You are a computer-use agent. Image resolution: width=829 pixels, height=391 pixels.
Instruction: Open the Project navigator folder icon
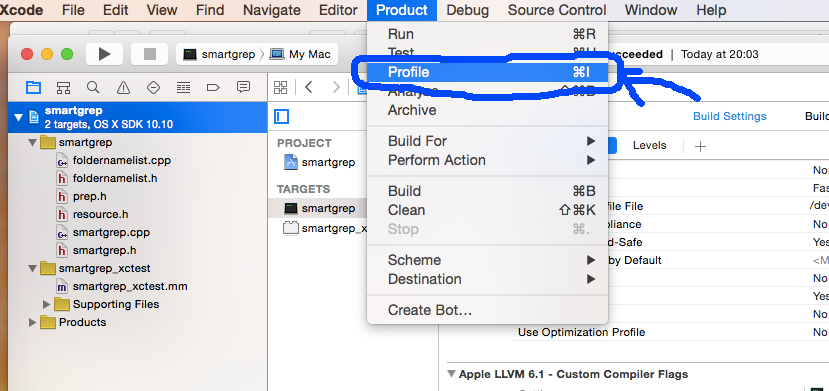point(33,88)
